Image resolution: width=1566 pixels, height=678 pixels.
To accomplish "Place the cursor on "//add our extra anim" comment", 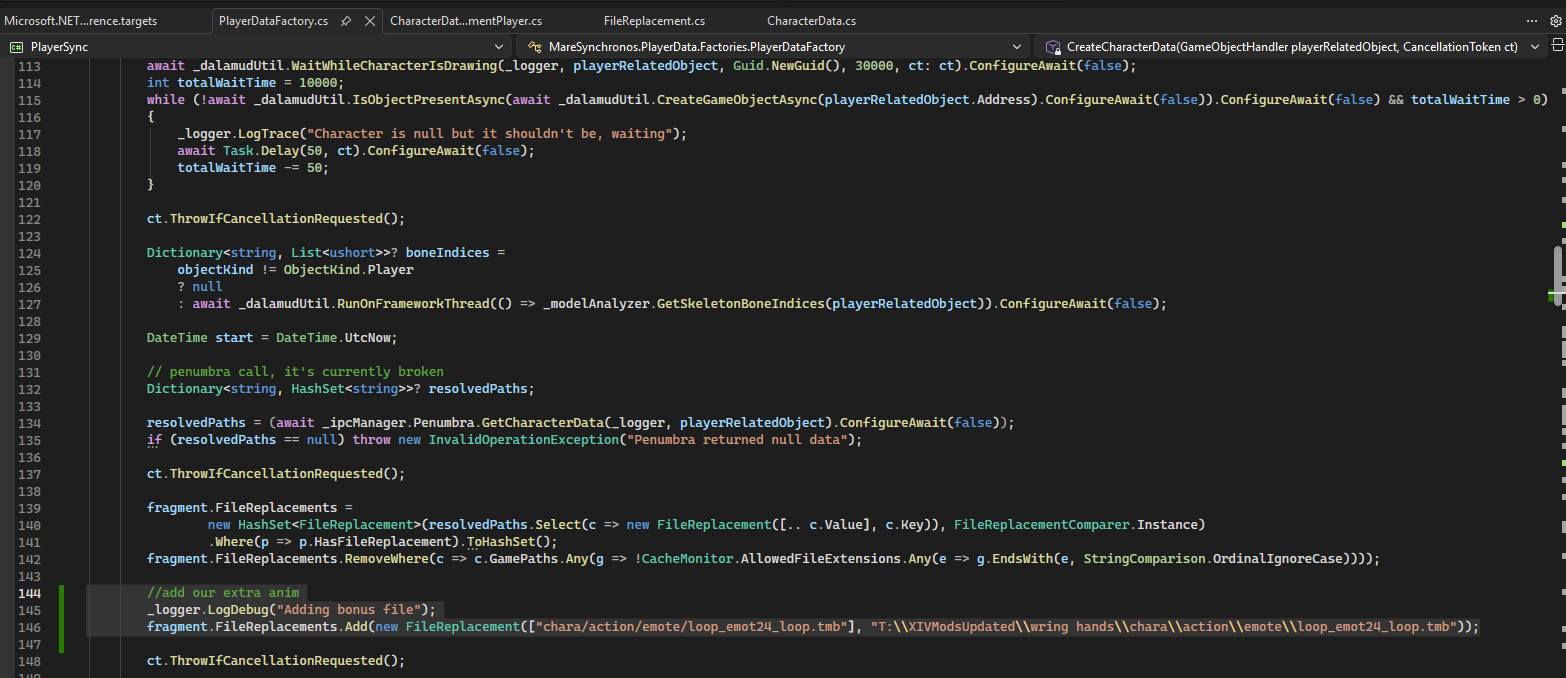I will (223, 593).
